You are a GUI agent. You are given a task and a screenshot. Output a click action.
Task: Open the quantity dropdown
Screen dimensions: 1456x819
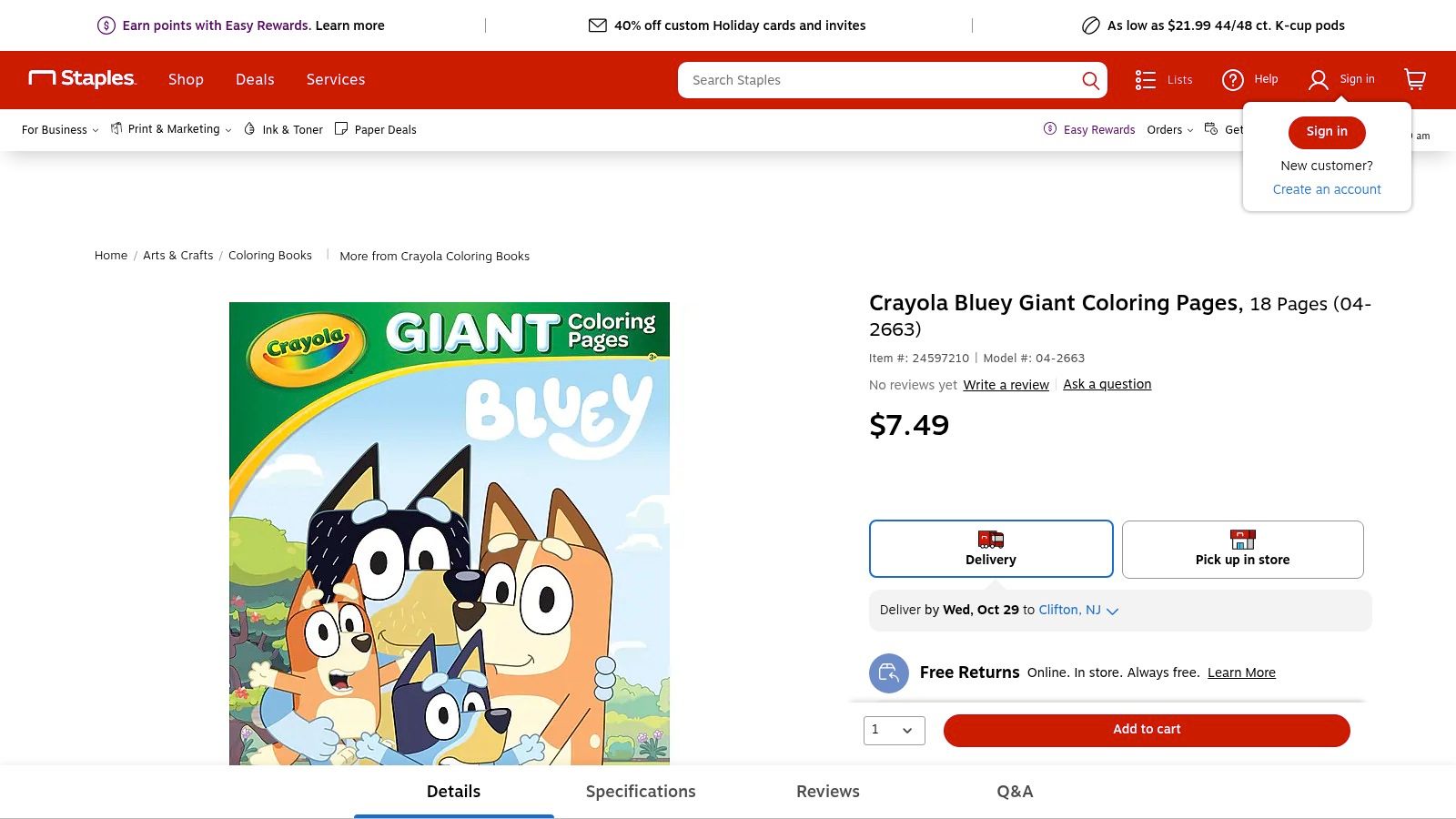click(x=894, y=730)
